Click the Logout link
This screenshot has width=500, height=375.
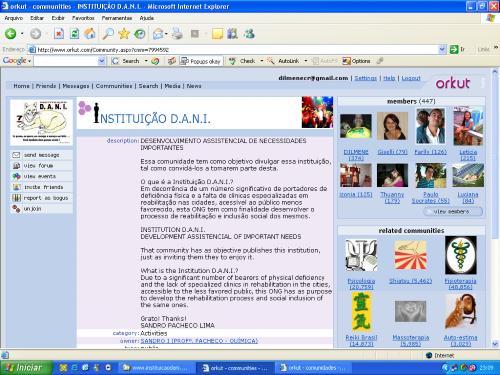click(x=411, y=78)
